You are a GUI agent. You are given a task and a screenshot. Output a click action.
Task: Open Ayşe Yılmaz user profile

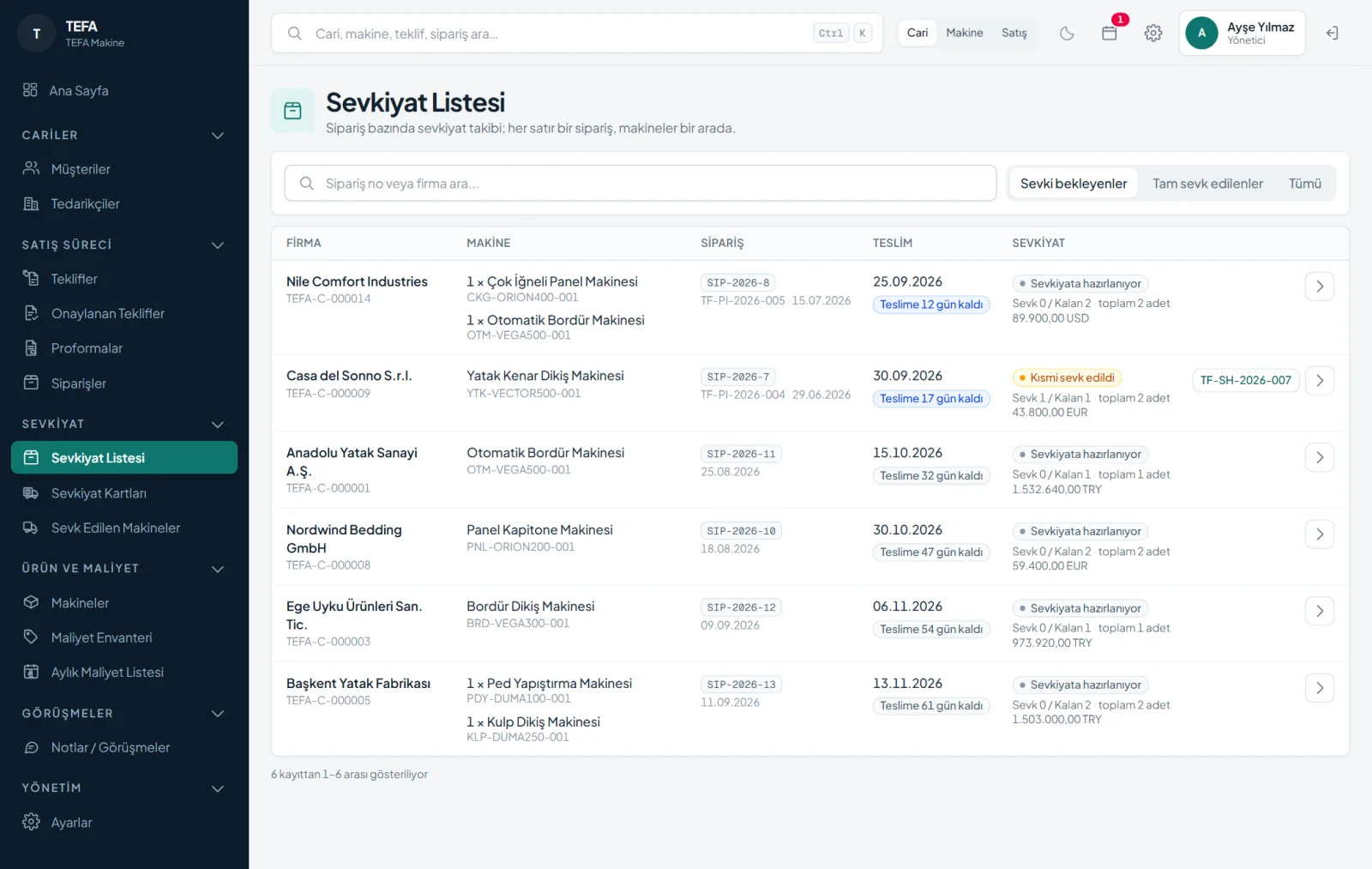1242,33
